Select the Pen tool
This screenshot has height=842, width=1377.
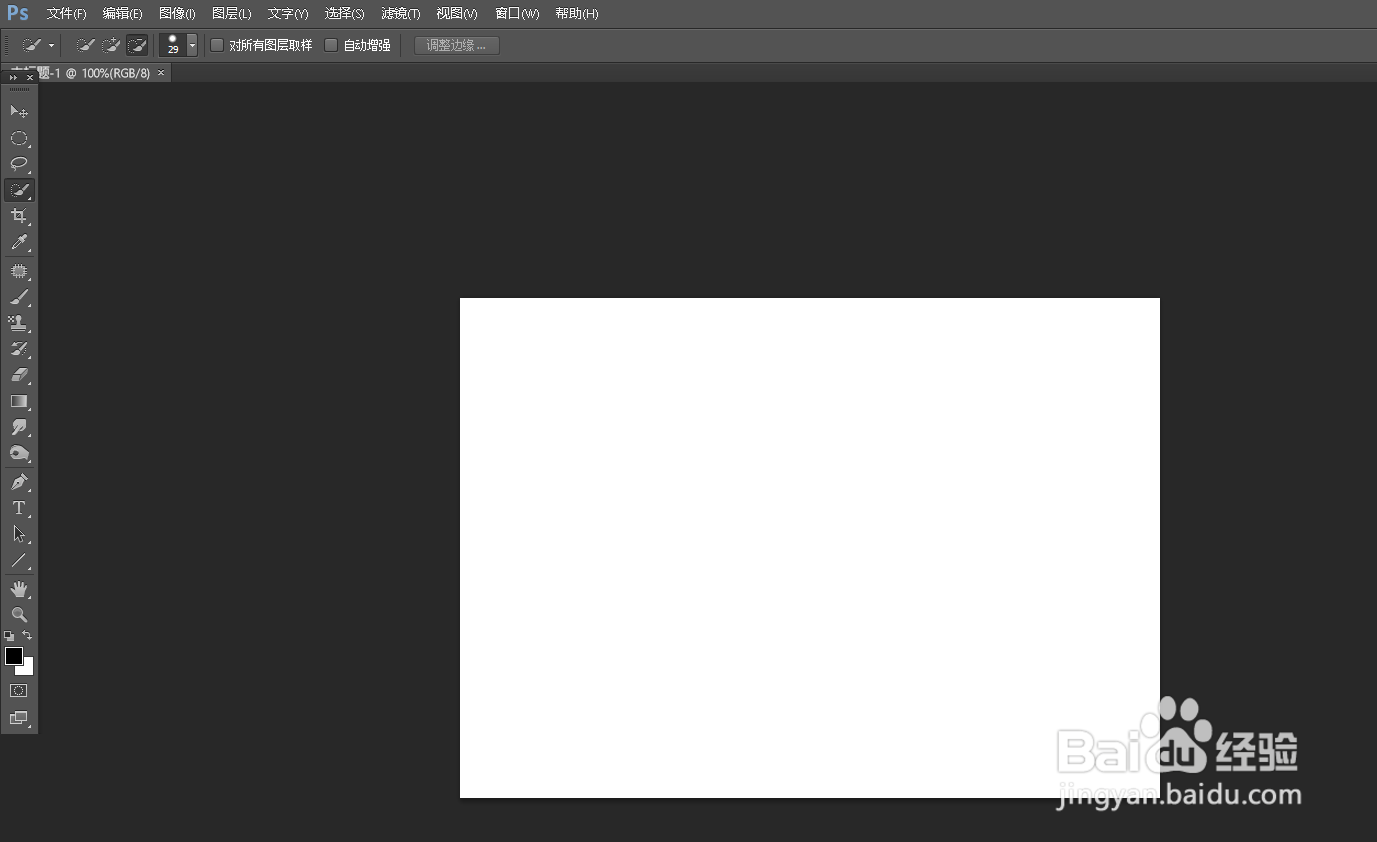pyautogui.click(x=18, y=481)
